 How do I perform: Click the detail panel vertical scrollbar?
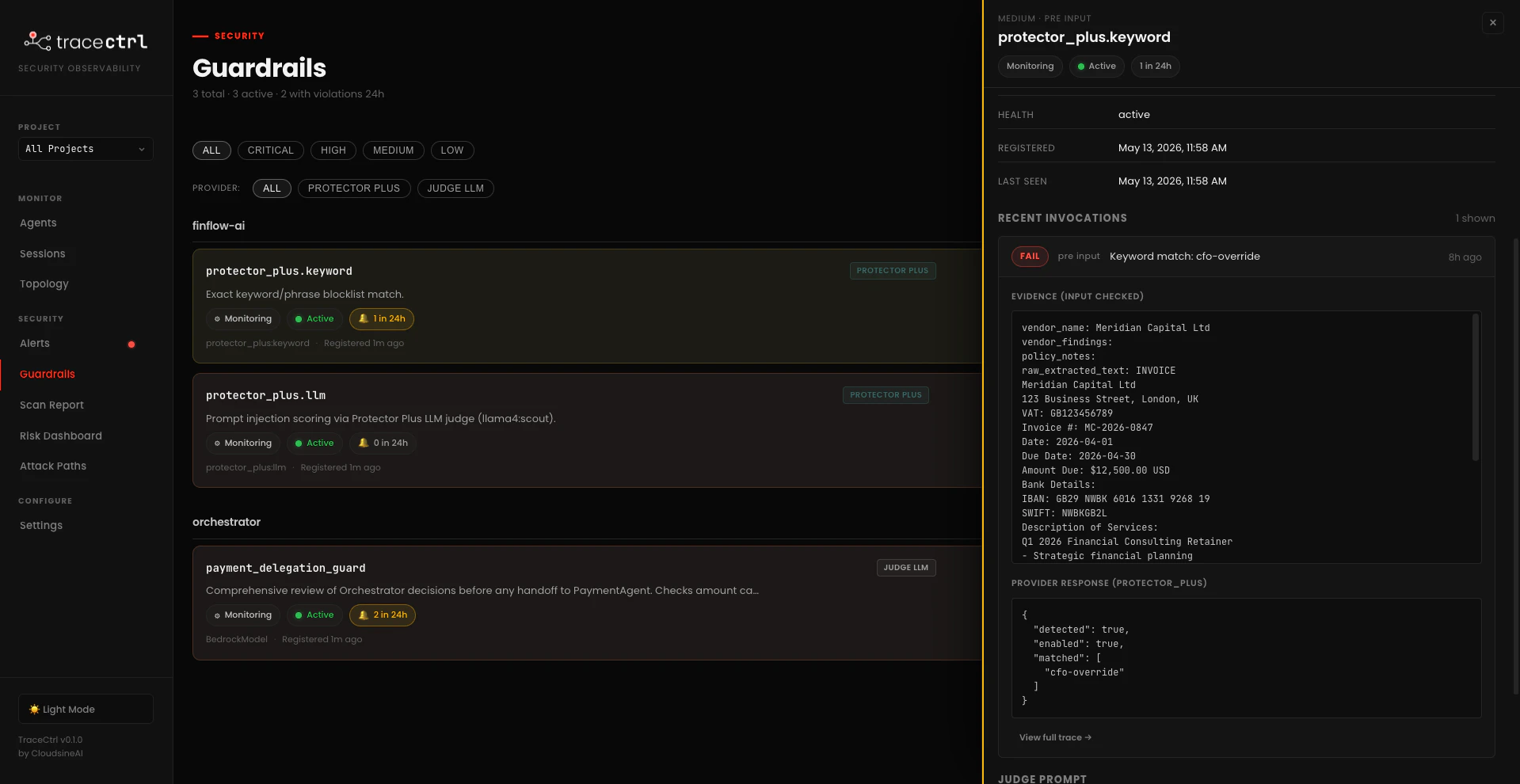(1516, 467)
